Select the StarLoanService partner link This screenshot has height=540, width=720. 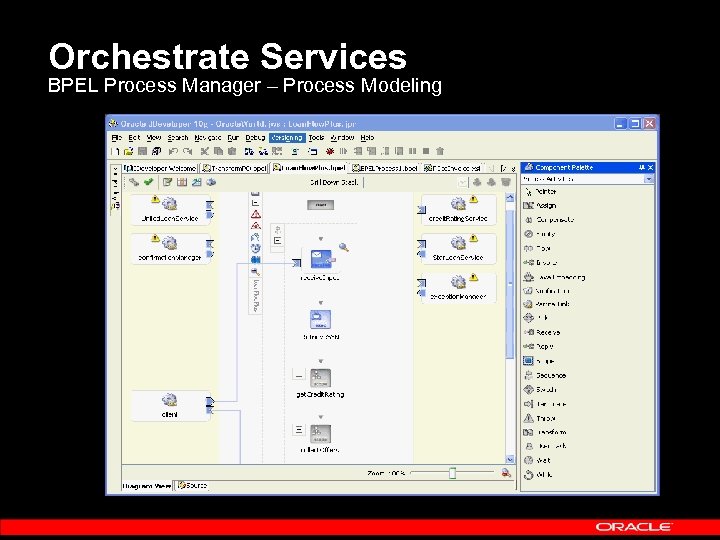click(458, 248)
